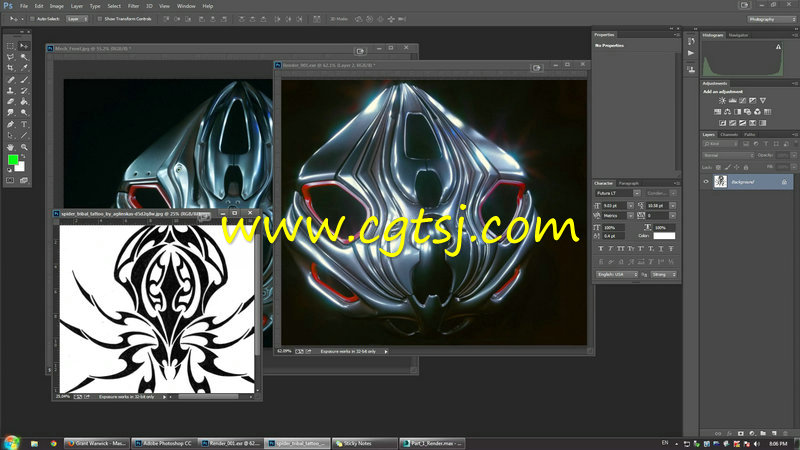Open the Image menu
Screen dimensions: 800x450
(57, 6)
